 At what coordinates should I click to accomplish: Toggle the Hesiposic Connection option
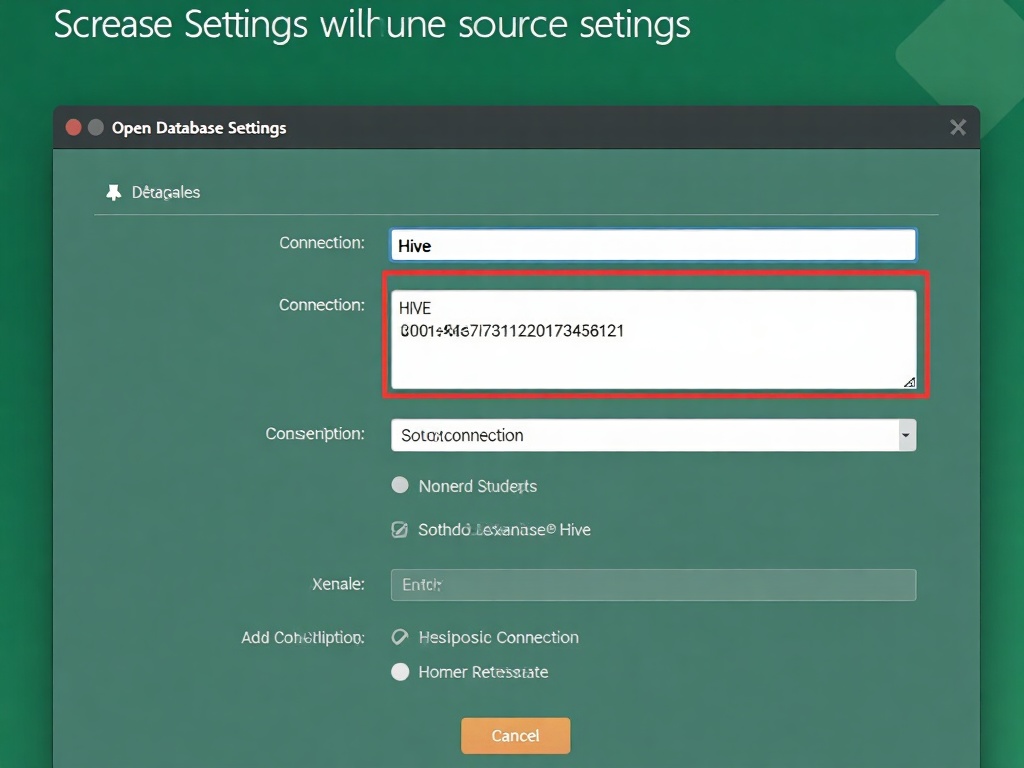point(400,637)
